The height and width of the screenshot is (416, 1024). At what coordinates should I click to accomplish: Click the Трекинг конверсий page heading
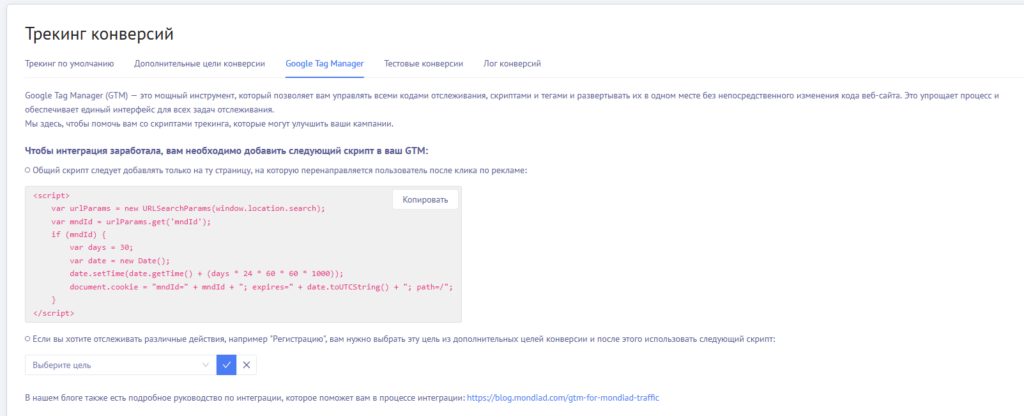click(x=99, y=34)
